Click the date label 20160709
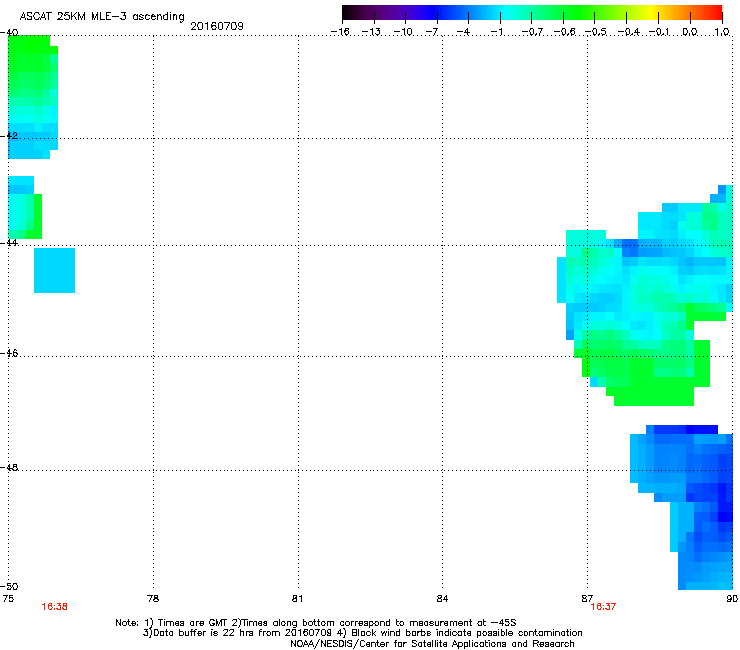This screenshot has height=650, width=740. pos(217,26)
